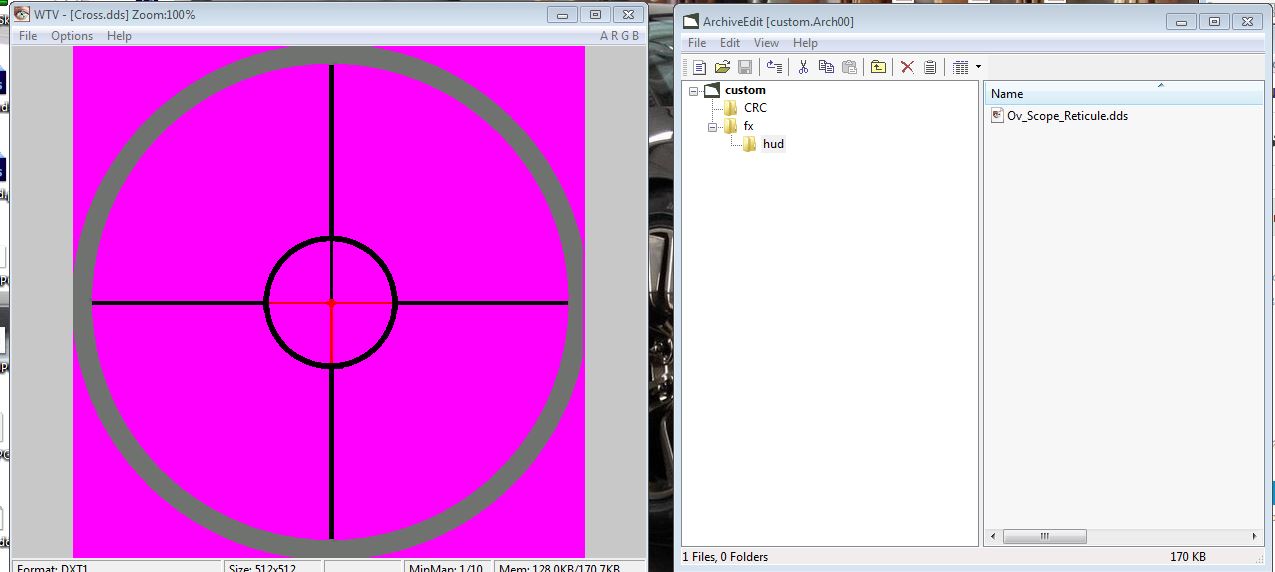
Task: Open WTV Options menu
Action: pyautogui.click(x=72, y=36)
